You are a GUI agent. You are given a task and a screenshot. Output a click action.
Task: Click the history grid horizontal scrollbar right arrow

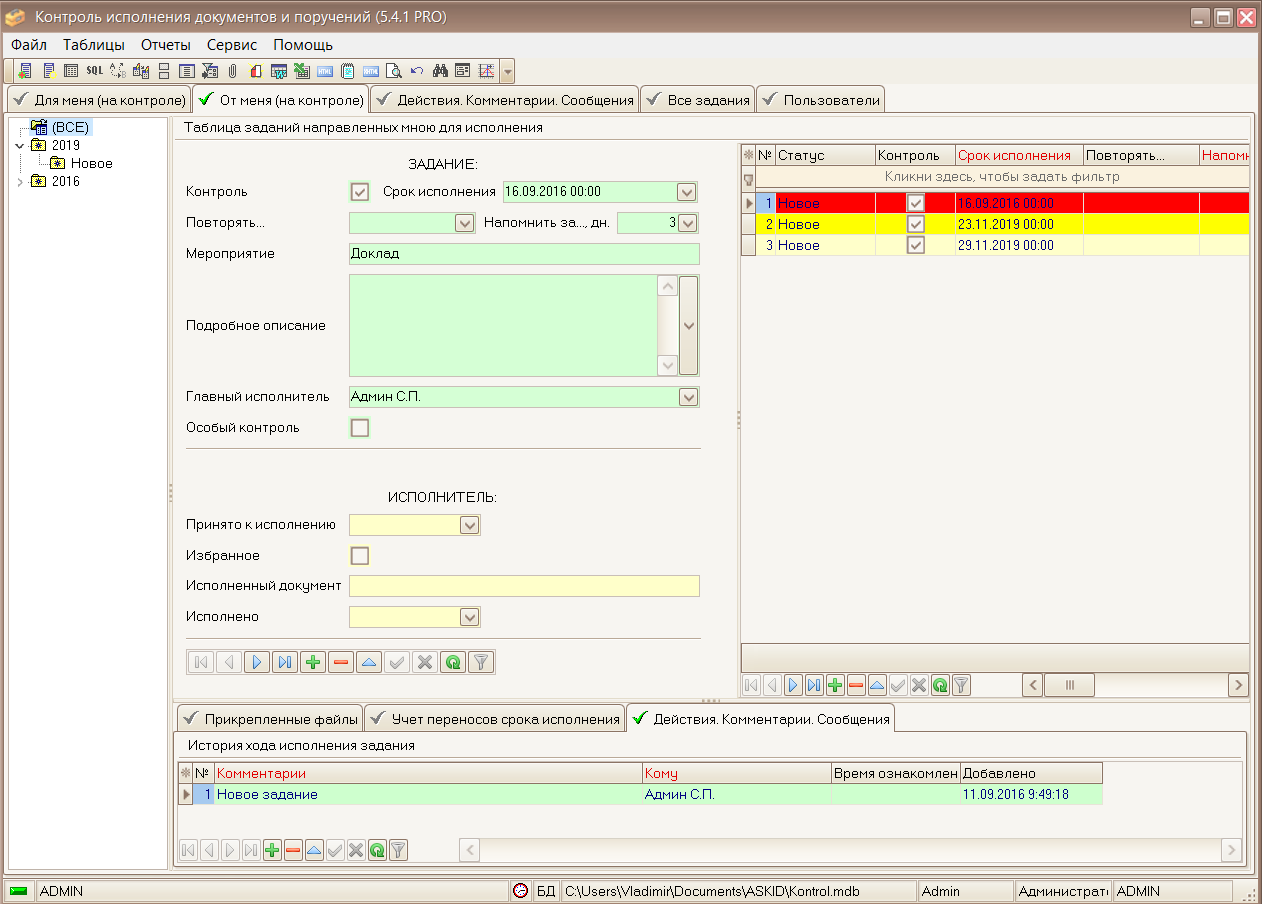[1232, 850]
